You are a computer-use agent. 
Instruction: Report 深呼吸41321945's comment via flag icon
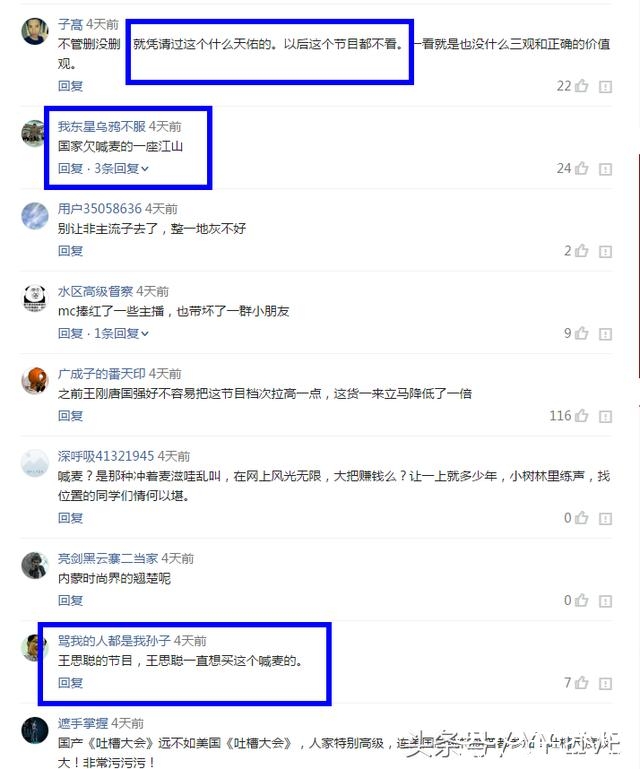click(606, 518)
